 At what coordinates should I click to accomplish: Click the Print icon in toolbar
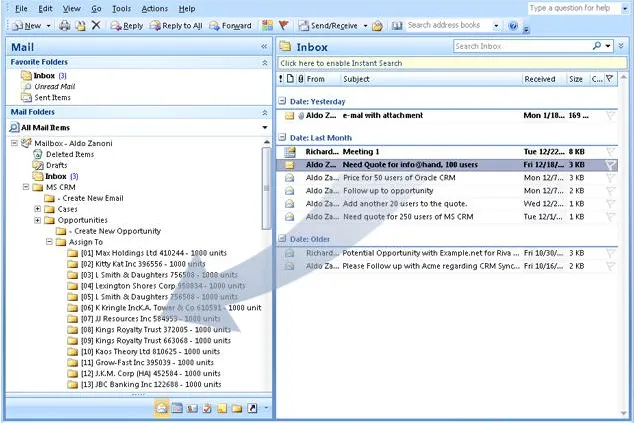[65, 26]
